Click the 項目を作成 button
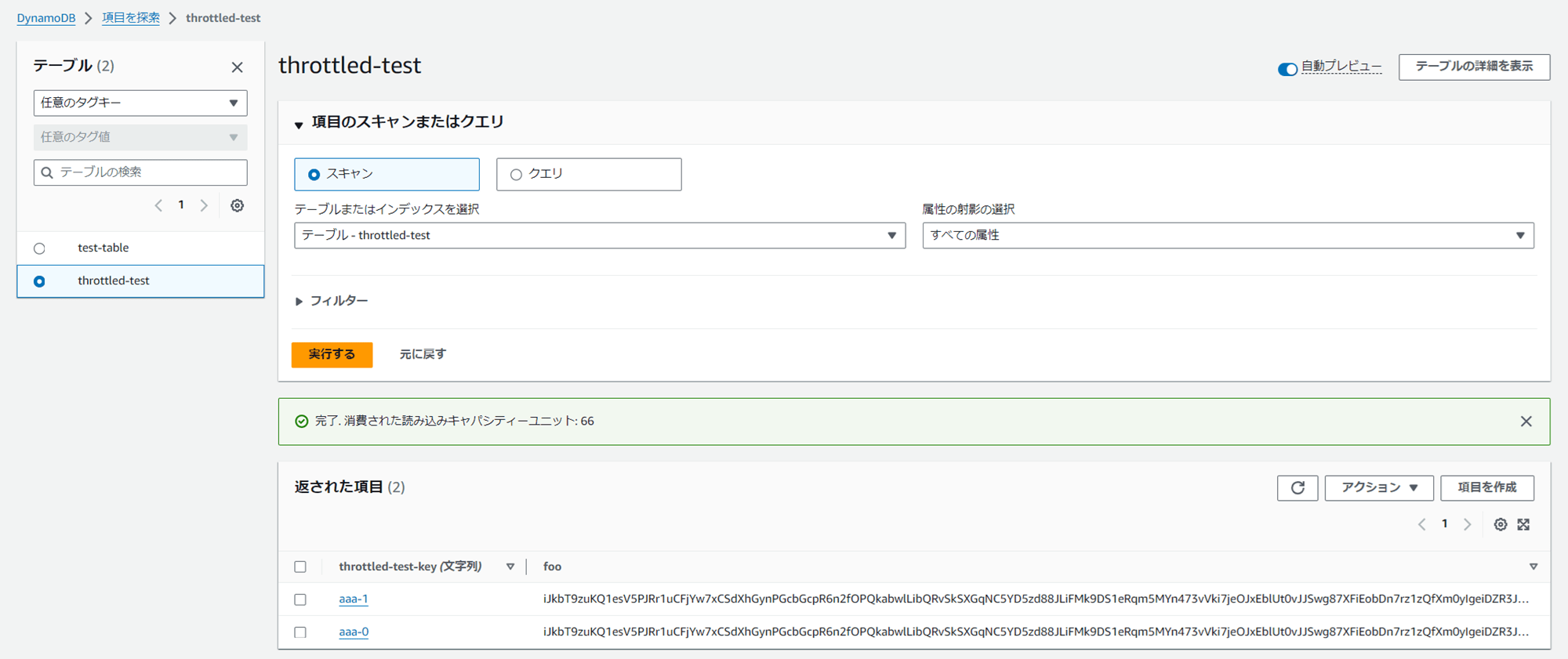 click(x=1487, y=487)
